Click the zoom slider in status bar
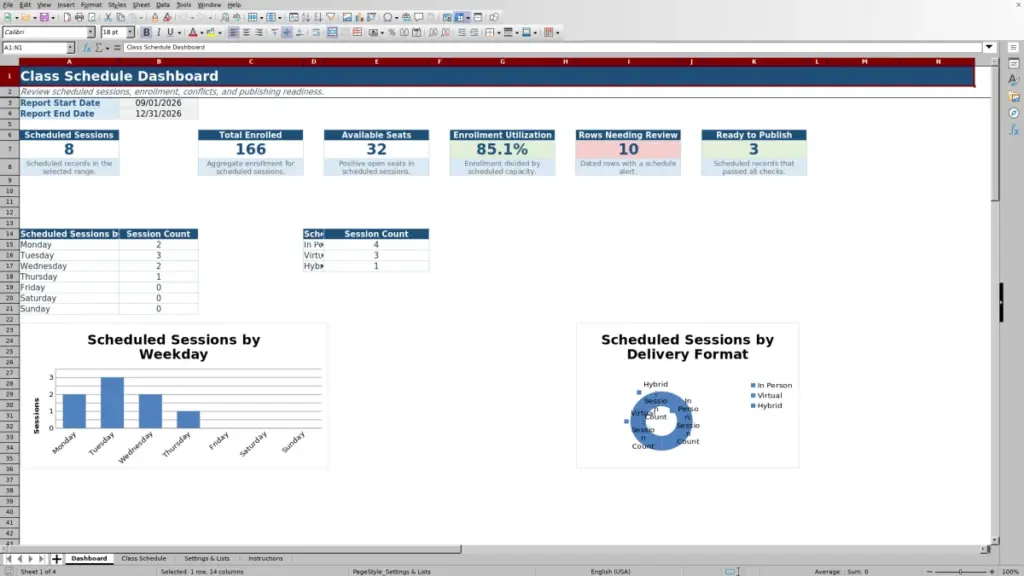The height and width of the screenshot is (576, 1024). [x=960, y=571]
